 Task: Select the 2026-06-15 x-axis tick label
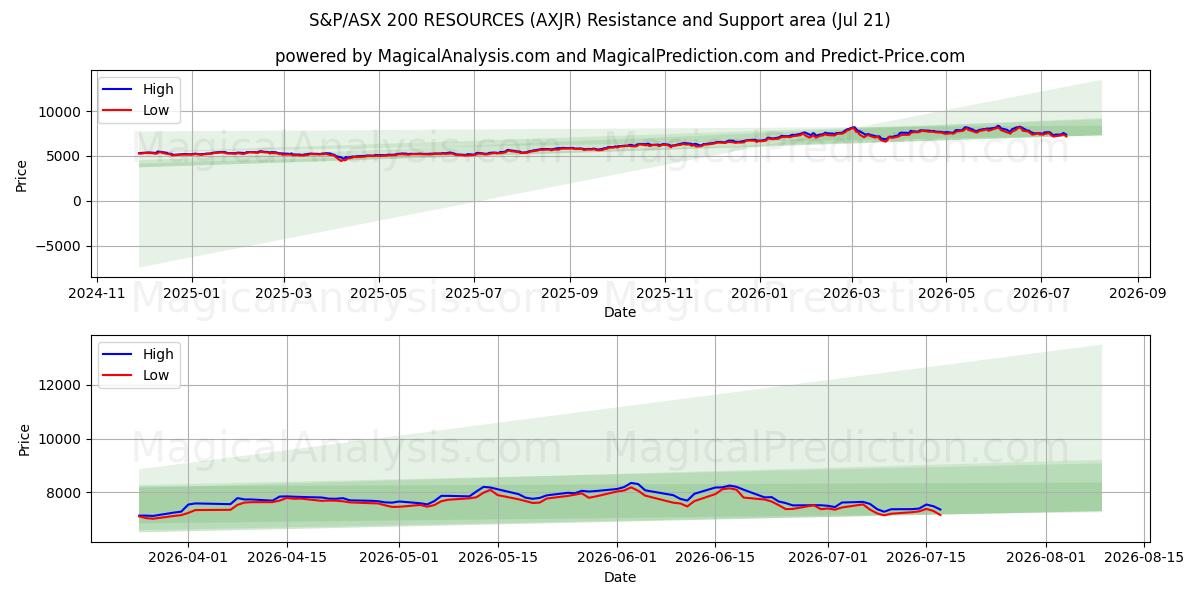(x=714, y=559)
